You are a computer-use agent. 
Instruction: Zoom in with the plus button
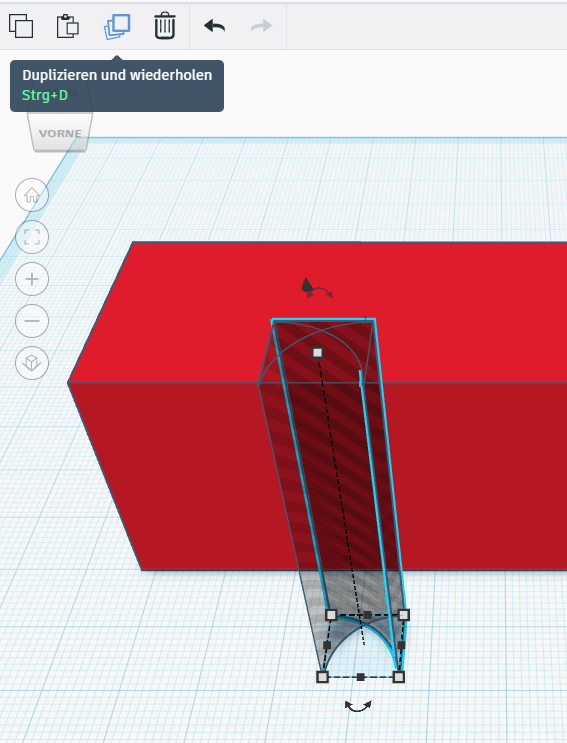coord(32,279)
